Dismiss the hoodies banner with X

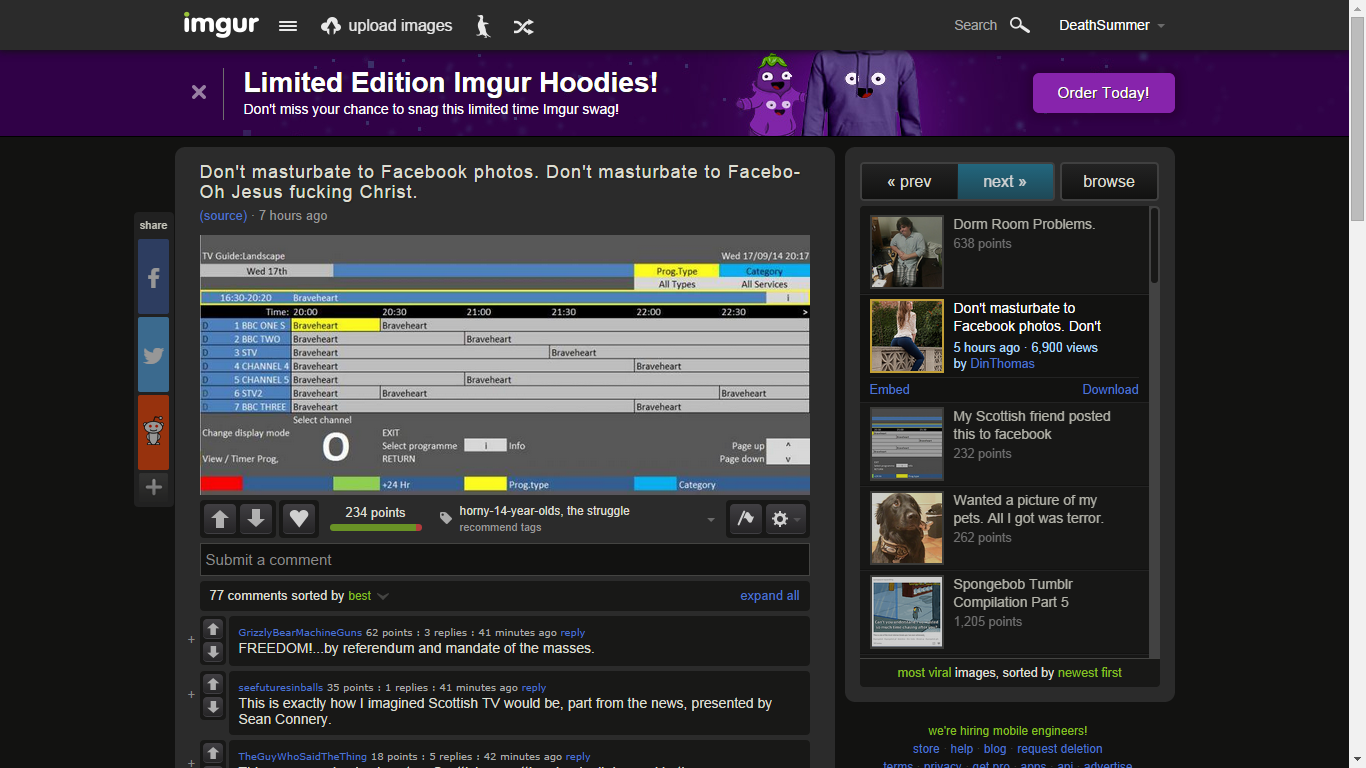tap(199, 92)
